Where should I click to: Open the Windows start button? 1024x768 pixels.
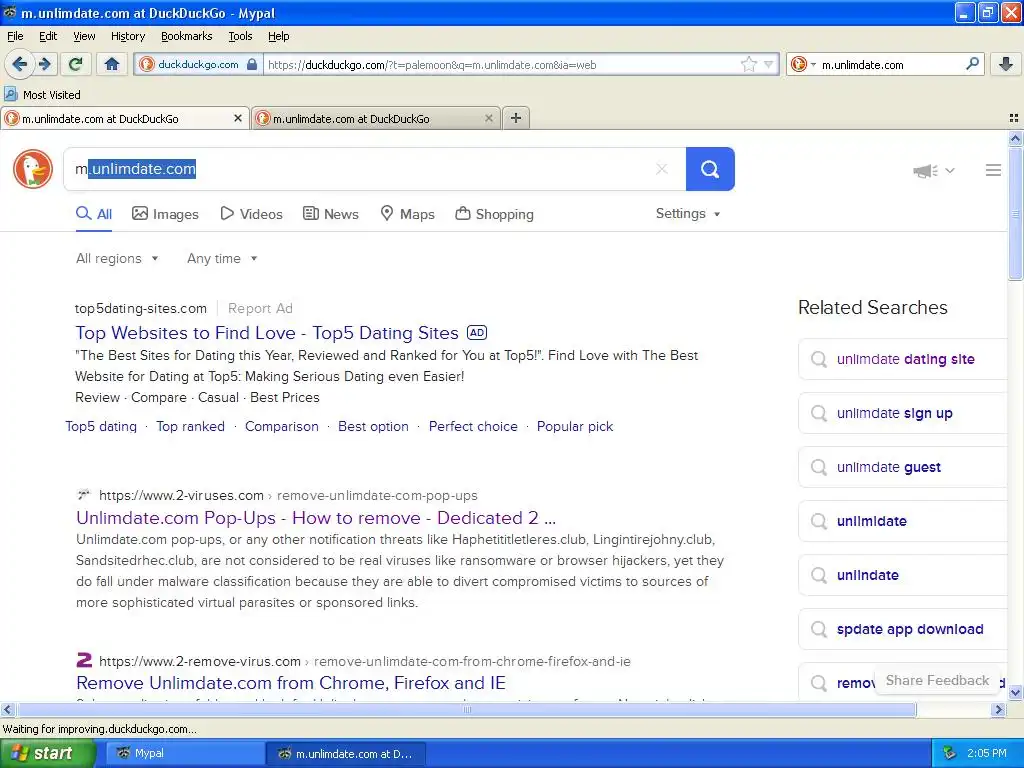pos(48,753)
